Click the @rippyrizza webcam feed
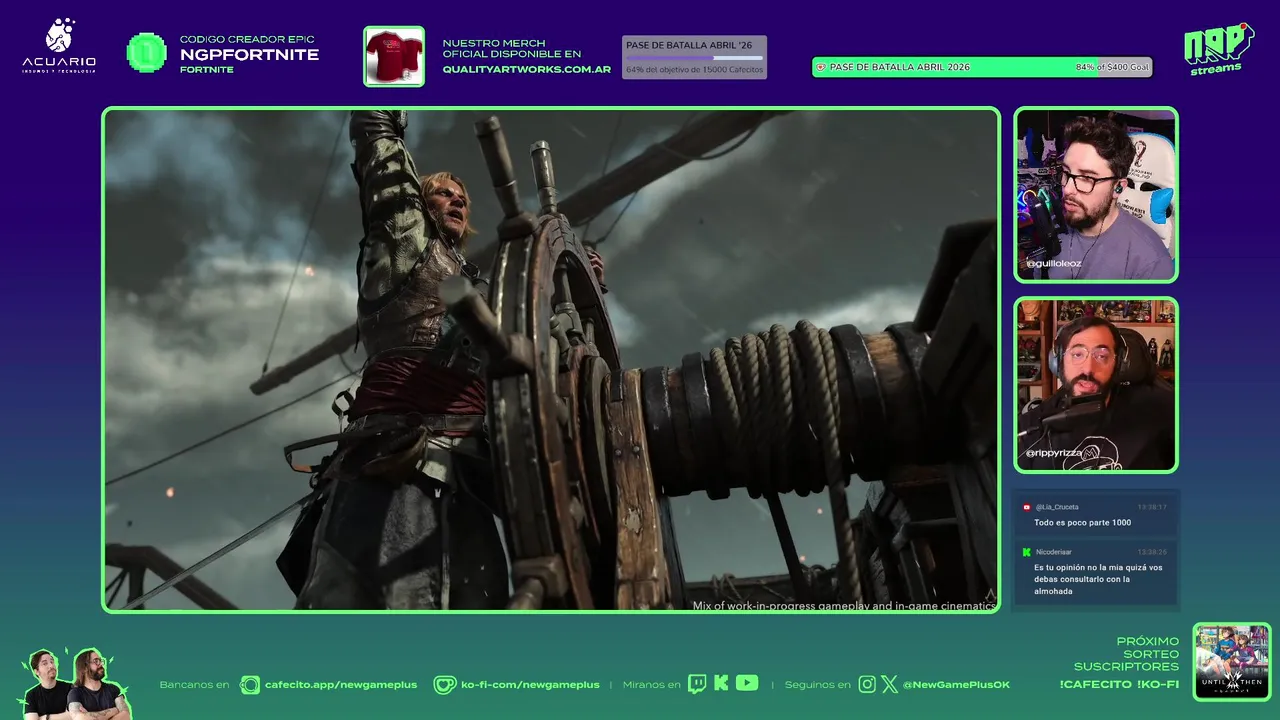Viewport: 1280px width, 720px height. (1096, 385)
